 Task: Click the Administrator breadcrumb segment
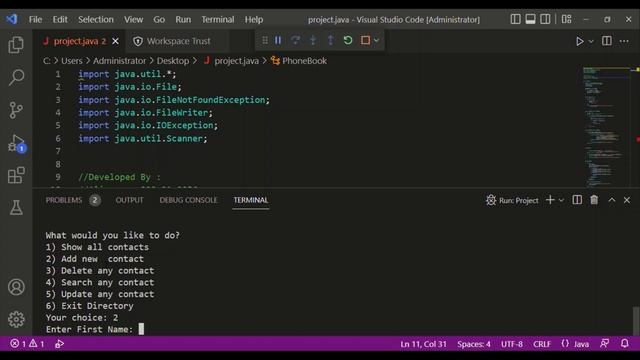tap(119, 61)
